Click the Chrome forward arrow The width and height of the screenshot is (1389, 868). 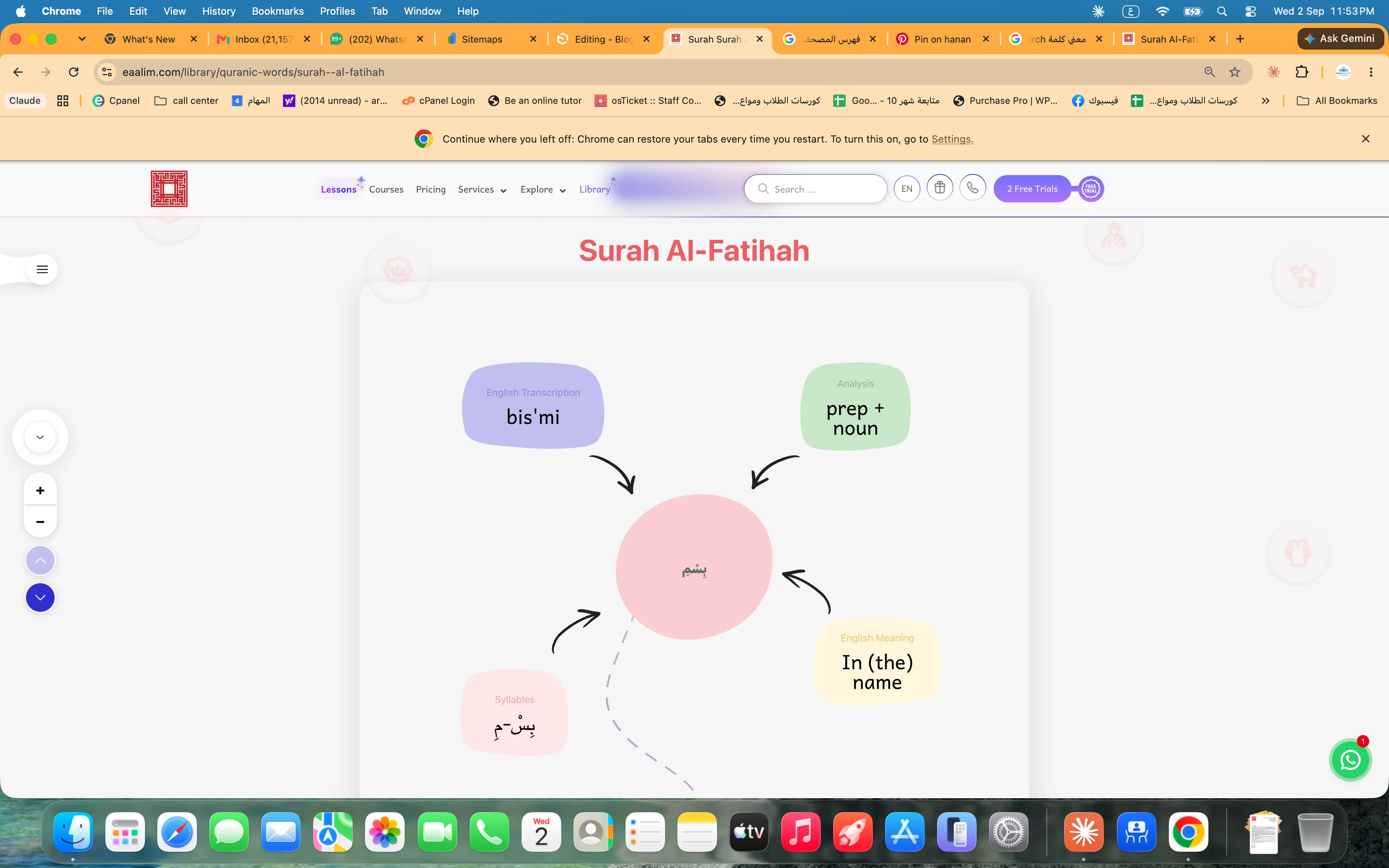click(45, 72)
